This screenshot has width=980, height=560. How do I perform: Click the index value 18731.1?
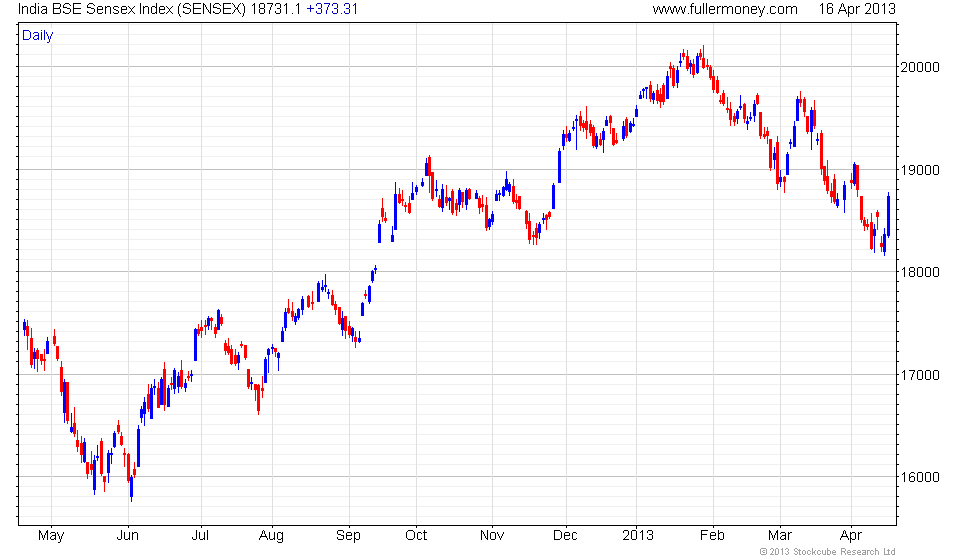276,9
